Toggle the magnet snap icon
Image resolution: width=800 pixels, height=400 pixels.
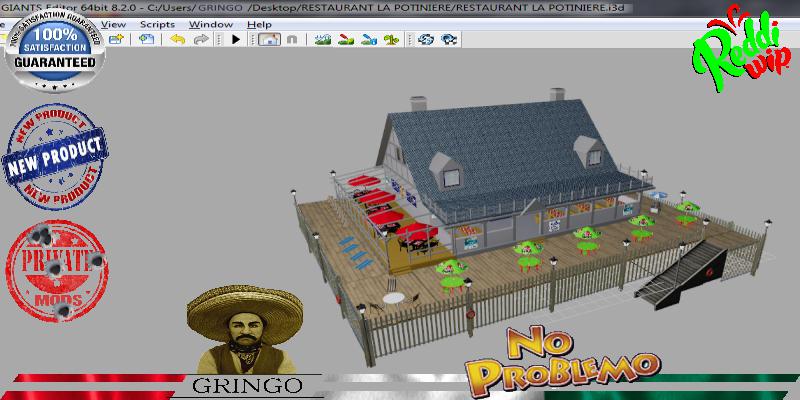(291, 40)
